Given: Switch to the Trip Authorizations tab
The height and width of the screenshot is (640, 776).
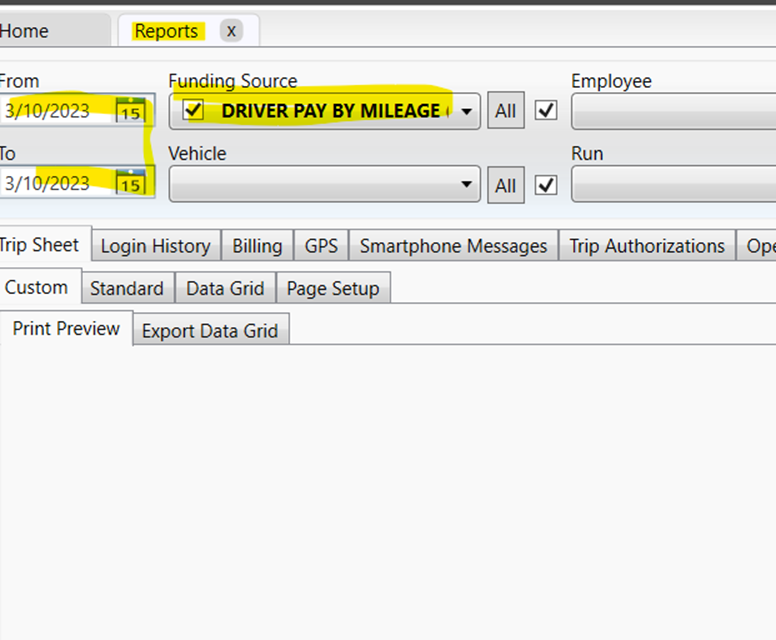Looking at the screenshot, I should pyautogui.click(x=647, y=246).
